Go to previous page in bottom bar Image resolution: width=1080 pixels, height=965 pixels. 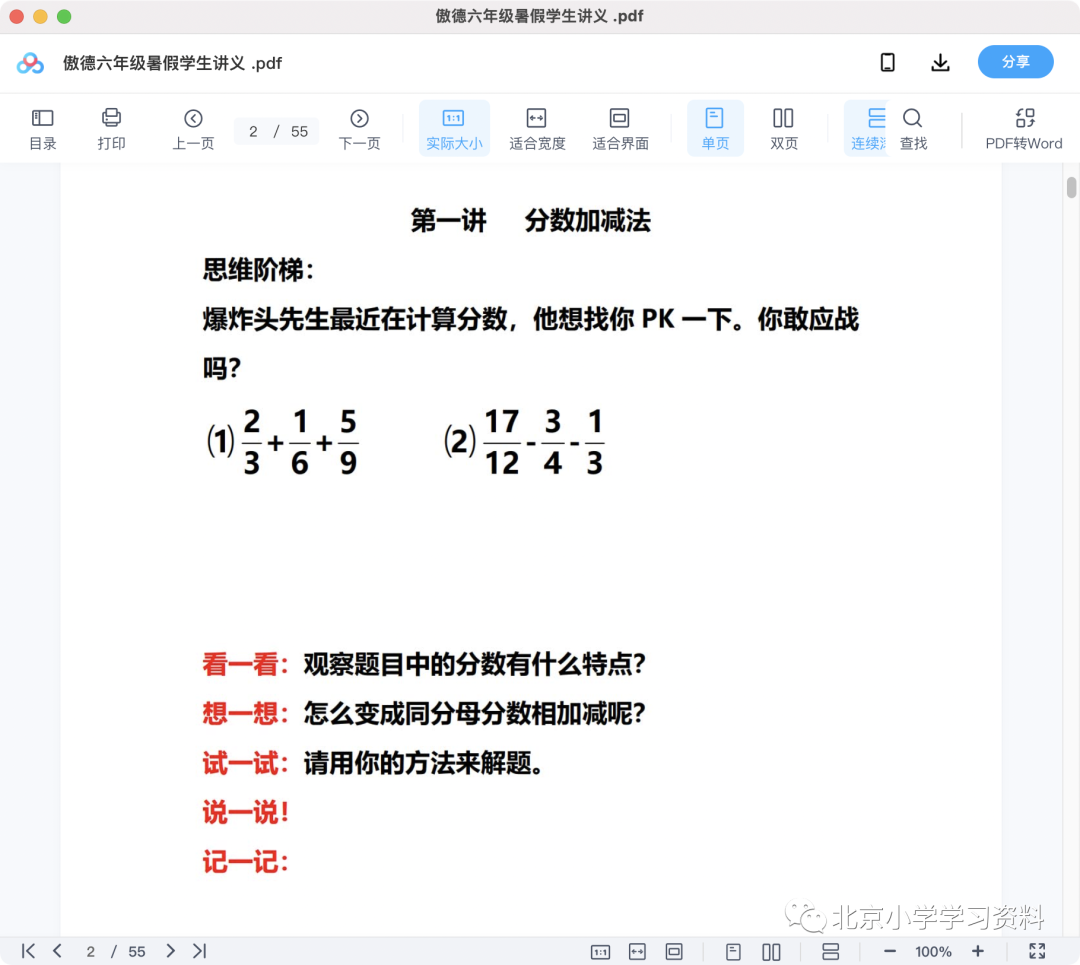point(57,951)
